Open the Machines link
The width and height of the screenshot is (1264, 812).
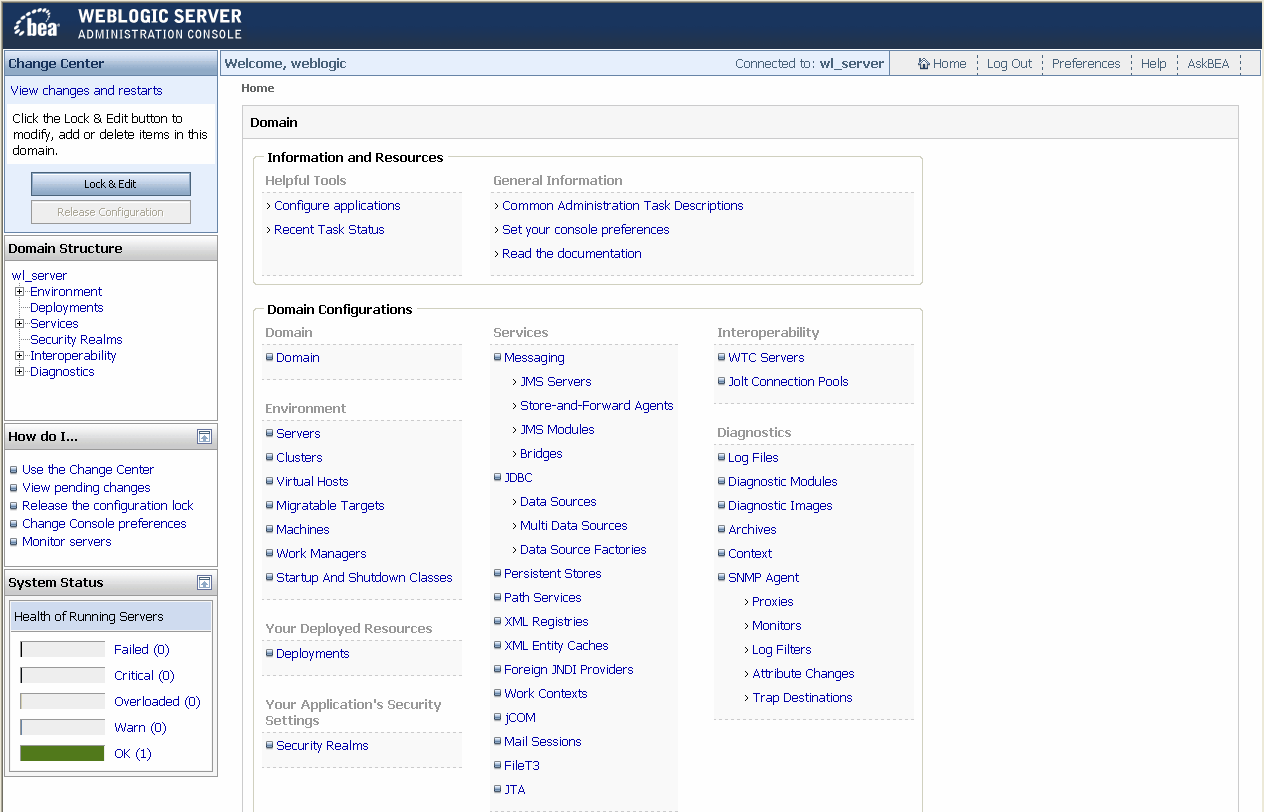coord(303,529)
